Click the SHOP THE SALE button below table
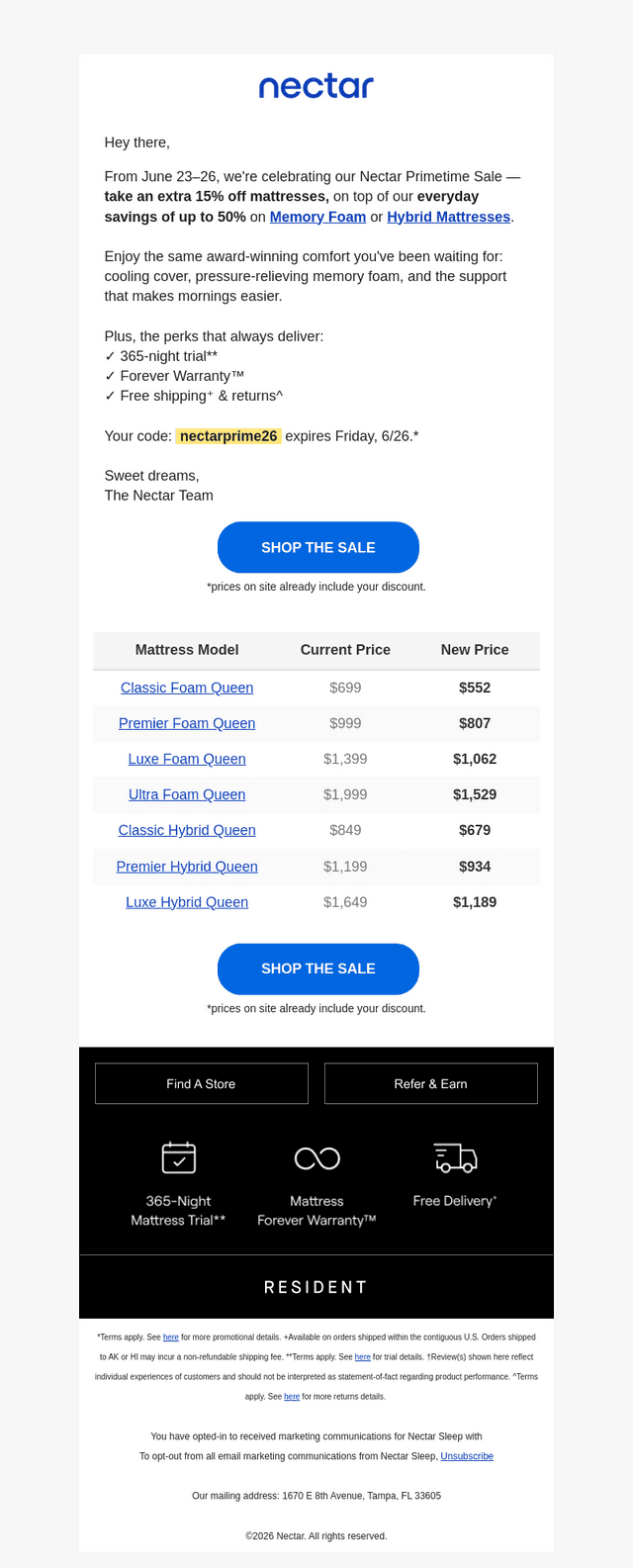 (318, 968)
